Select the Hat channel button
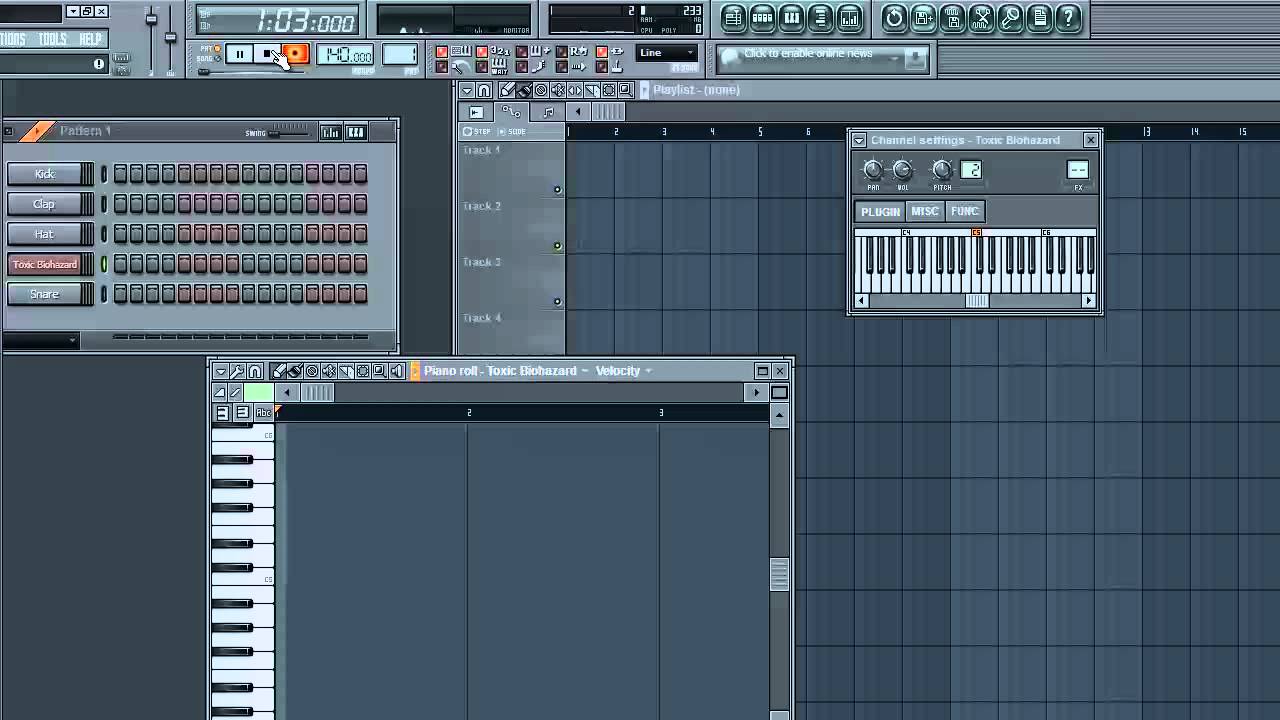The image size is (1280, 720). tap(44, 234)
